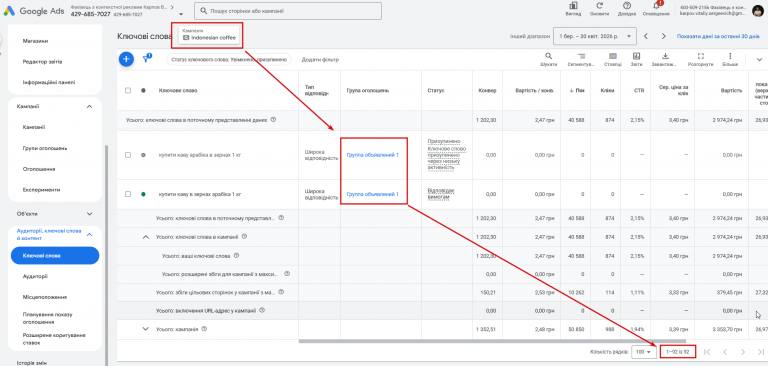Click the keyword status filter chip
This screenshot has width=768, height=366.
pyautogui.click(x=229, y=59)
